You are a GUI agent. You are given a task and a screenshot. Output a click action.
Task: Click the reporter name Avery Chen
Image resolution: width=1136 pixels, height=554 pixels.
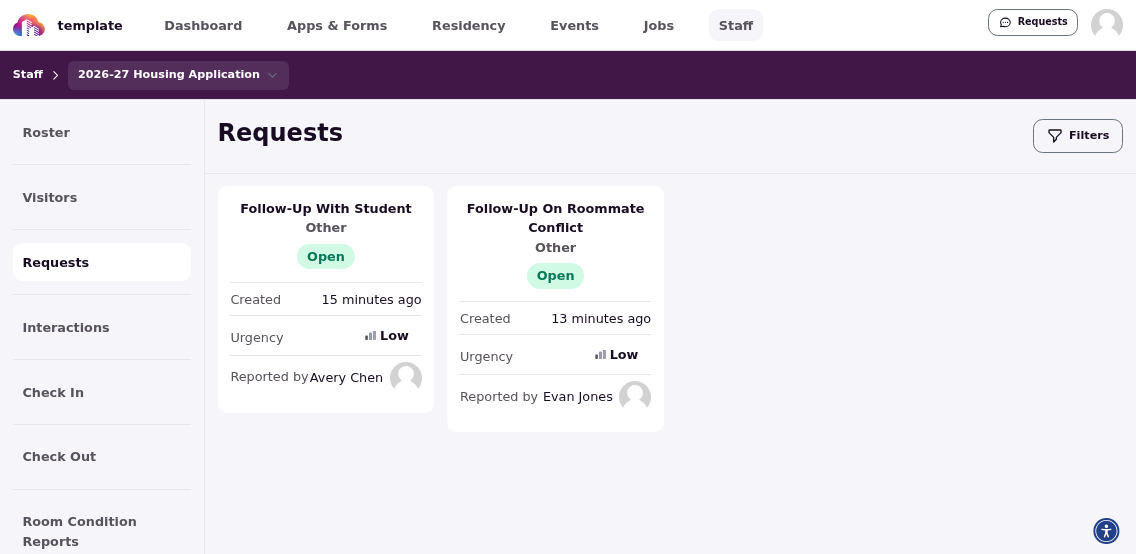click(346, 377)
